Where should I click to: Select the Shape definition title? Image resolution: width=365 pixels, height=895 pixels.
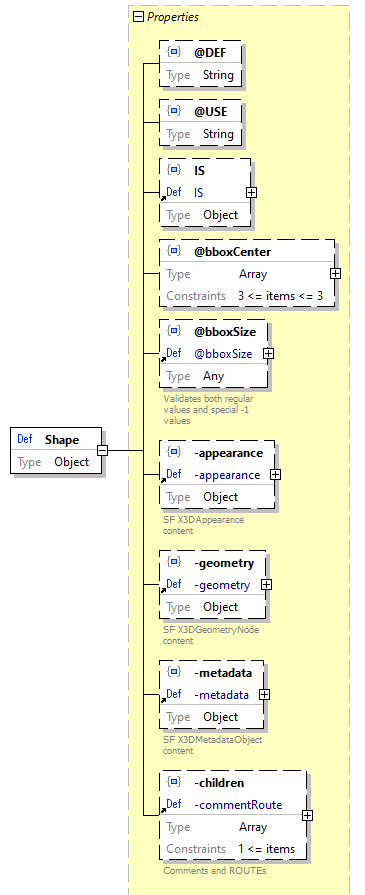tap(62, 440)
